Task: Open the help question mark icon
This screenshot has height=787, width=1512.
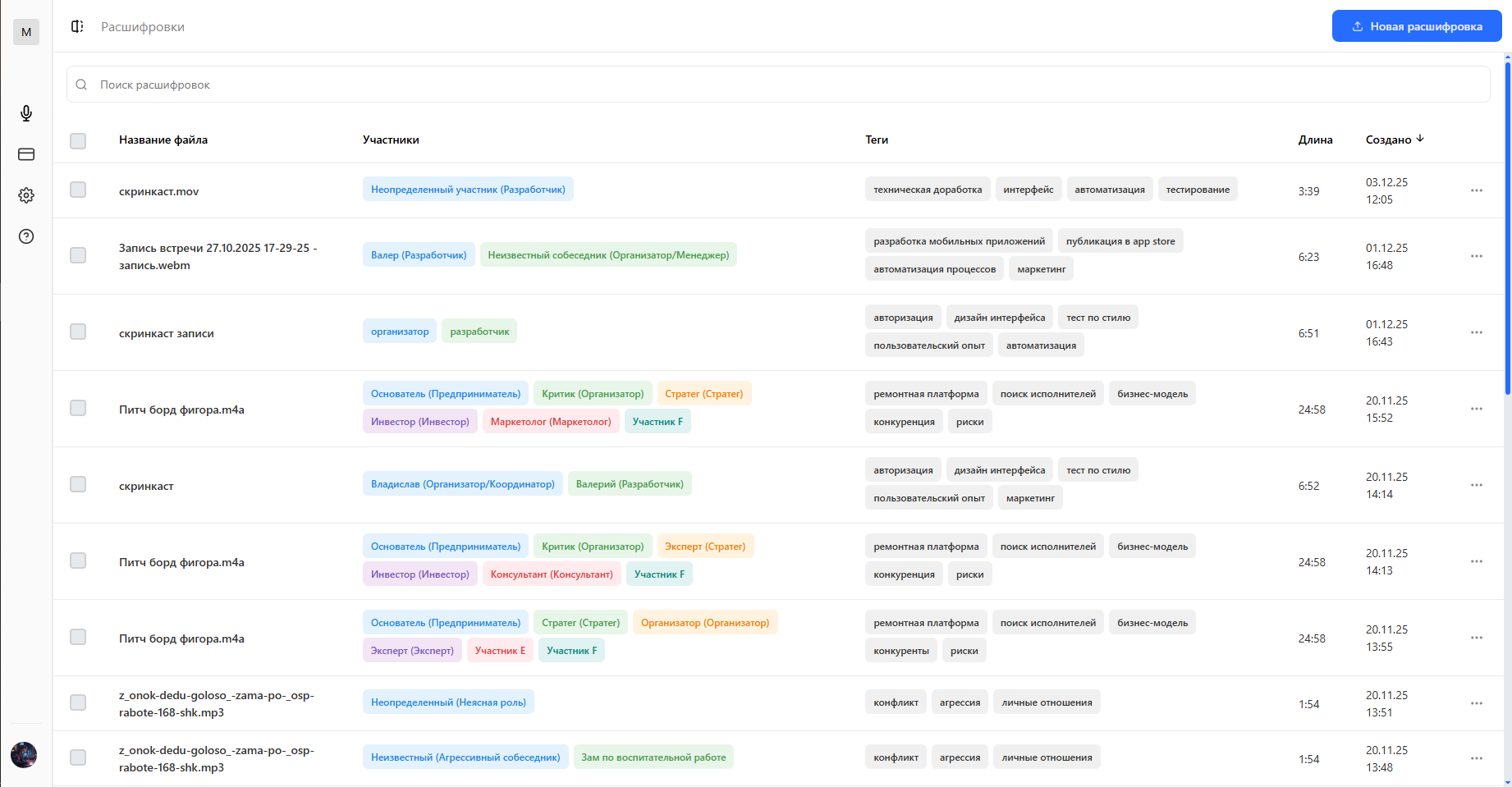Action: coord(26,236)
